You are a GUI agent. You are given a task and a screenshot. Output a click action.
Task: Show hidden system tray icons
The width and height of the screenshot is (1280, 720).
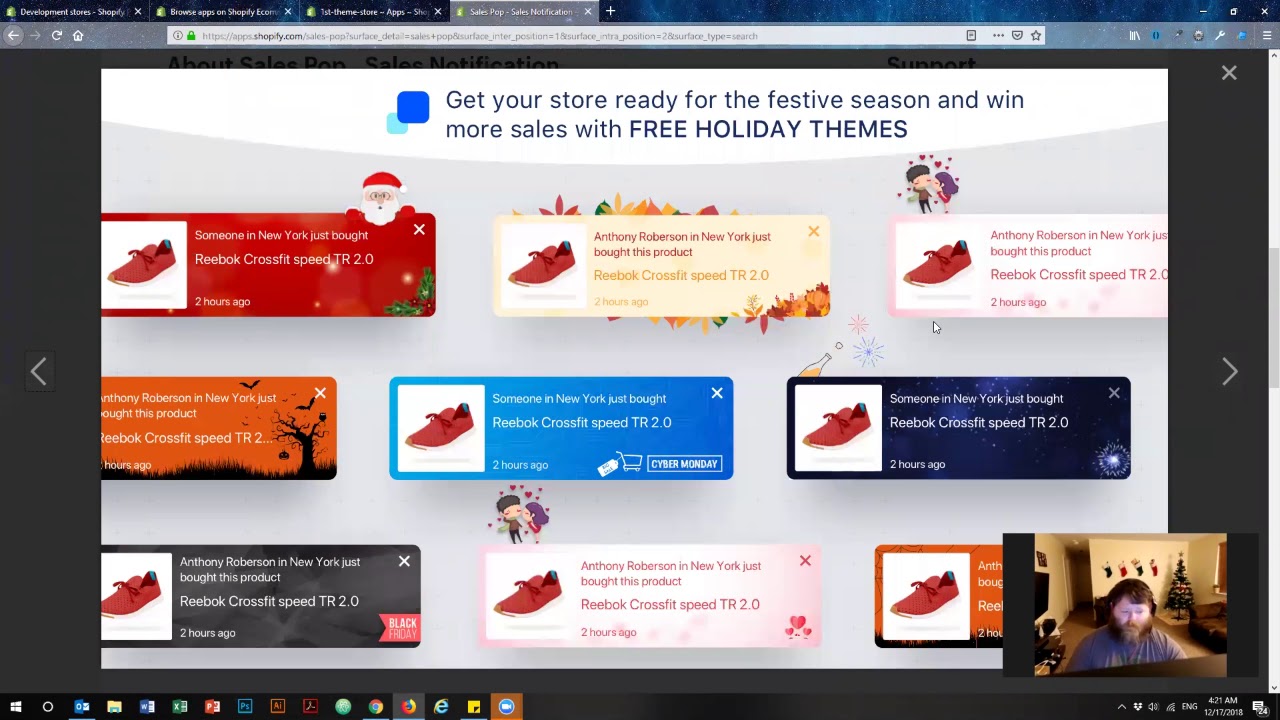pos(1121,707)
